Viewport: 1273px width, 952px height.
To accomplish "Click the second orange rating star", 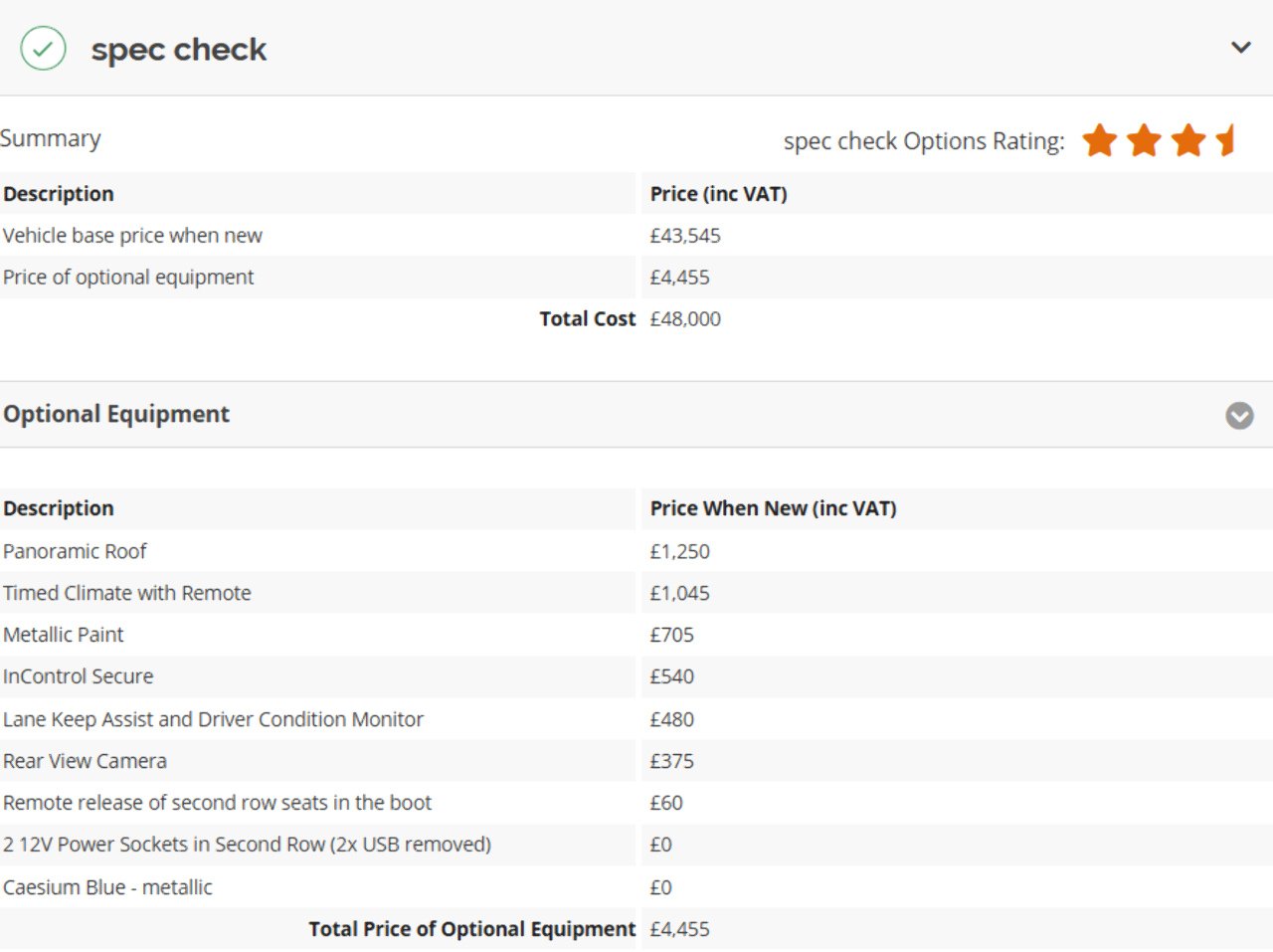I will [1144, 140].
